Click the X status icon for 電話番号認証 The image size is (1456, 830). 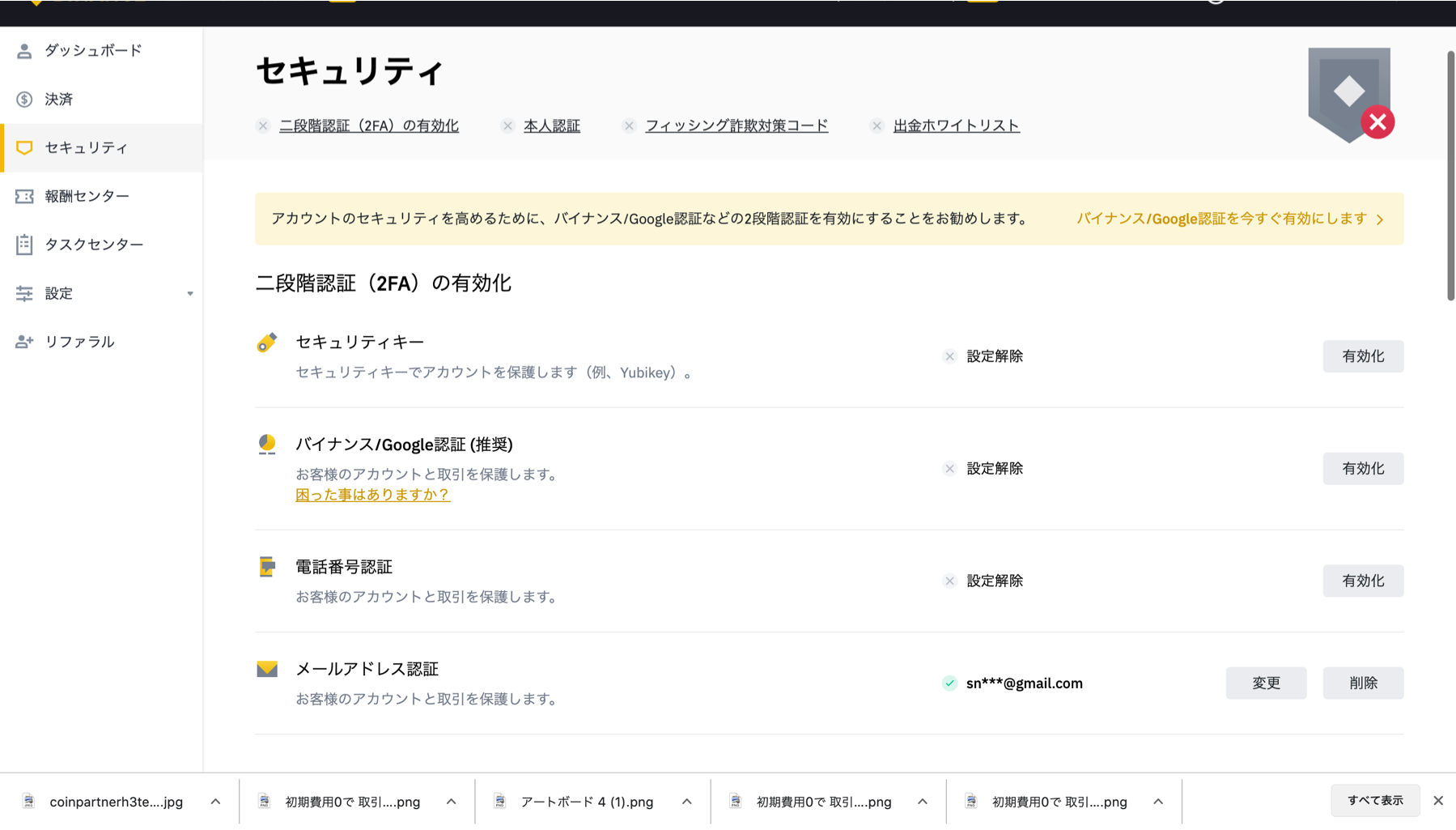950,581
